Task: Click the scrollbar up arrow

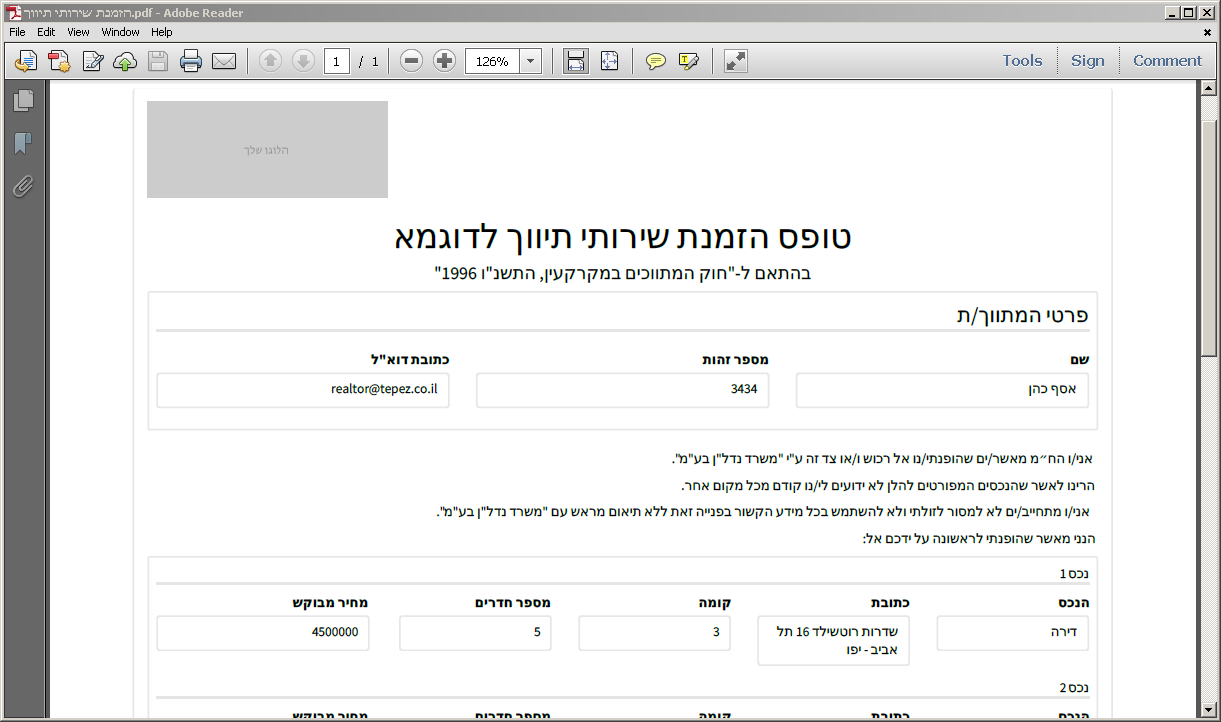Action: pos(1209,89)
